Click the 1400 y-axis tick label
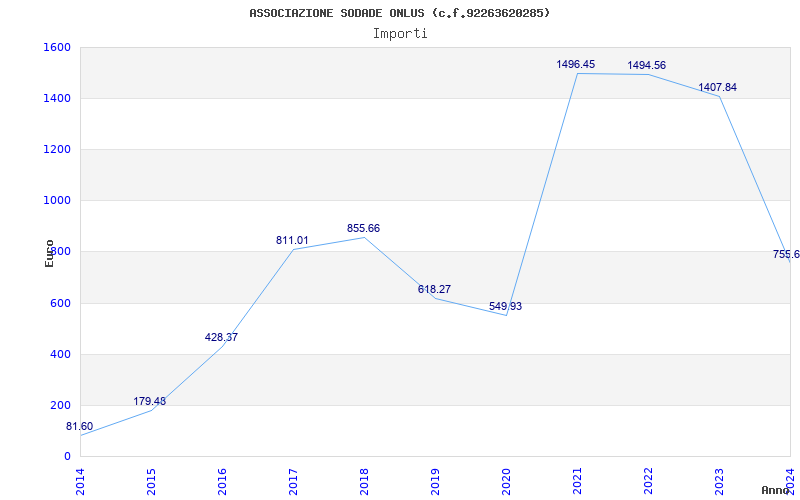Viewport: 800px width, 500px height. click(x=58, y=98)
